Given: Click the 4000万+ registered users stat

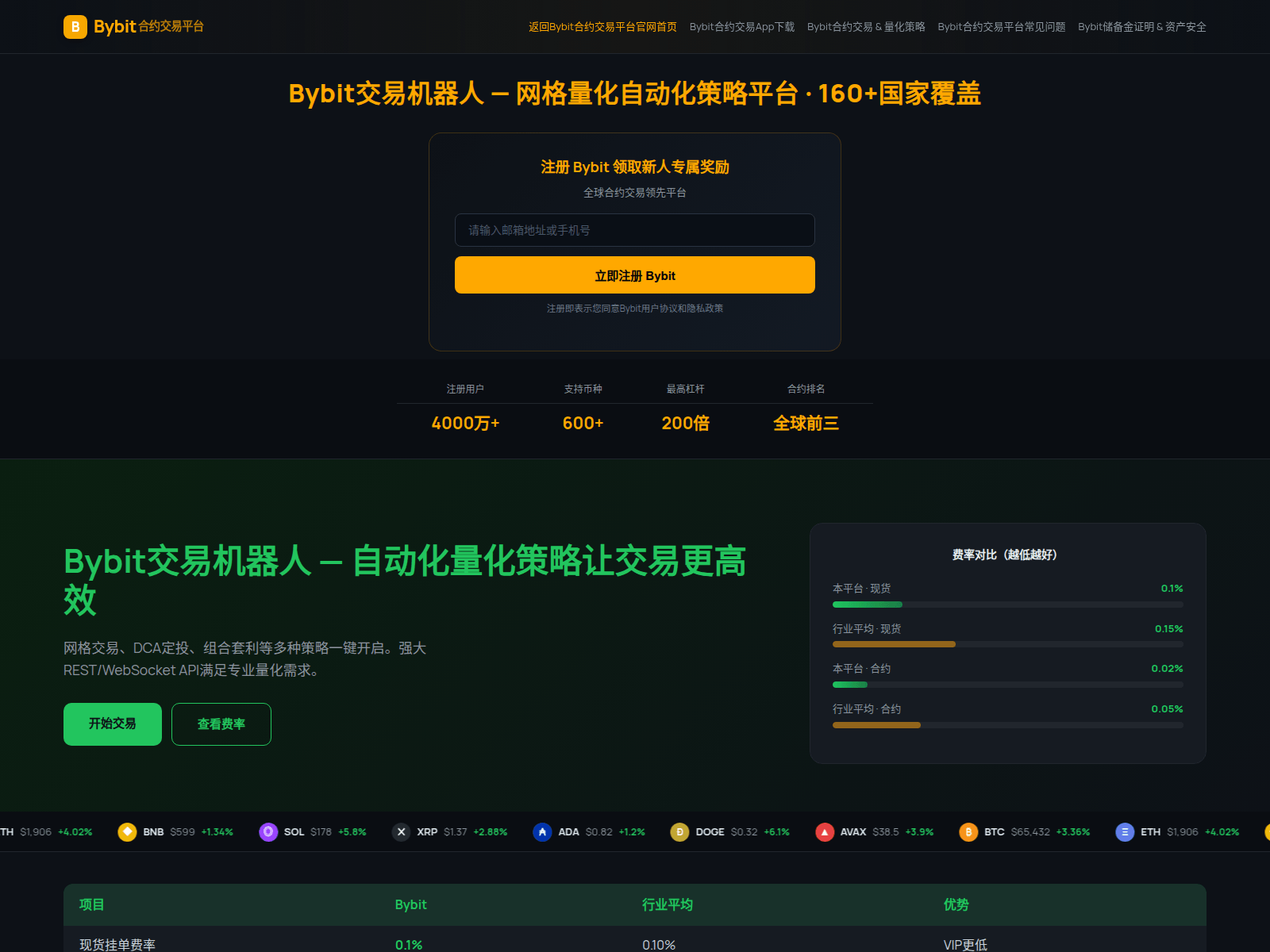Looking at the screenshot, I should coord(465,424).
